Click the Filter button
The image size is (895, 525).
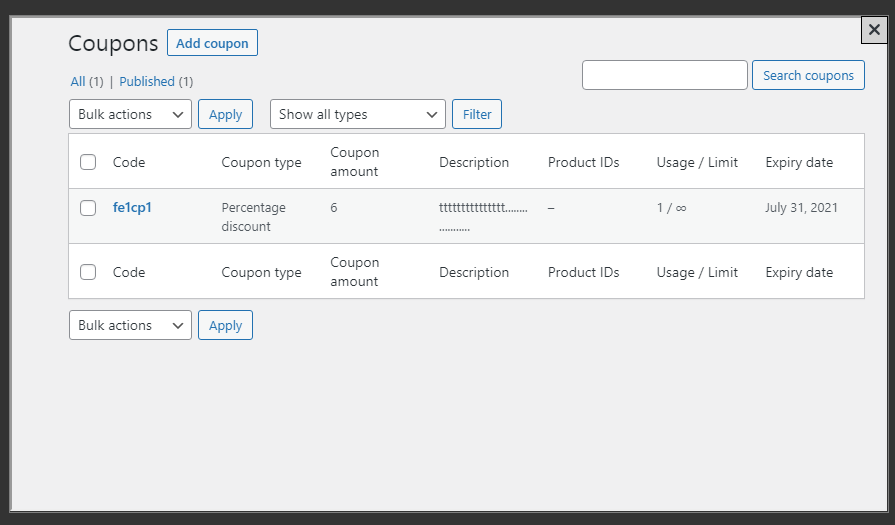pos(477,115)
